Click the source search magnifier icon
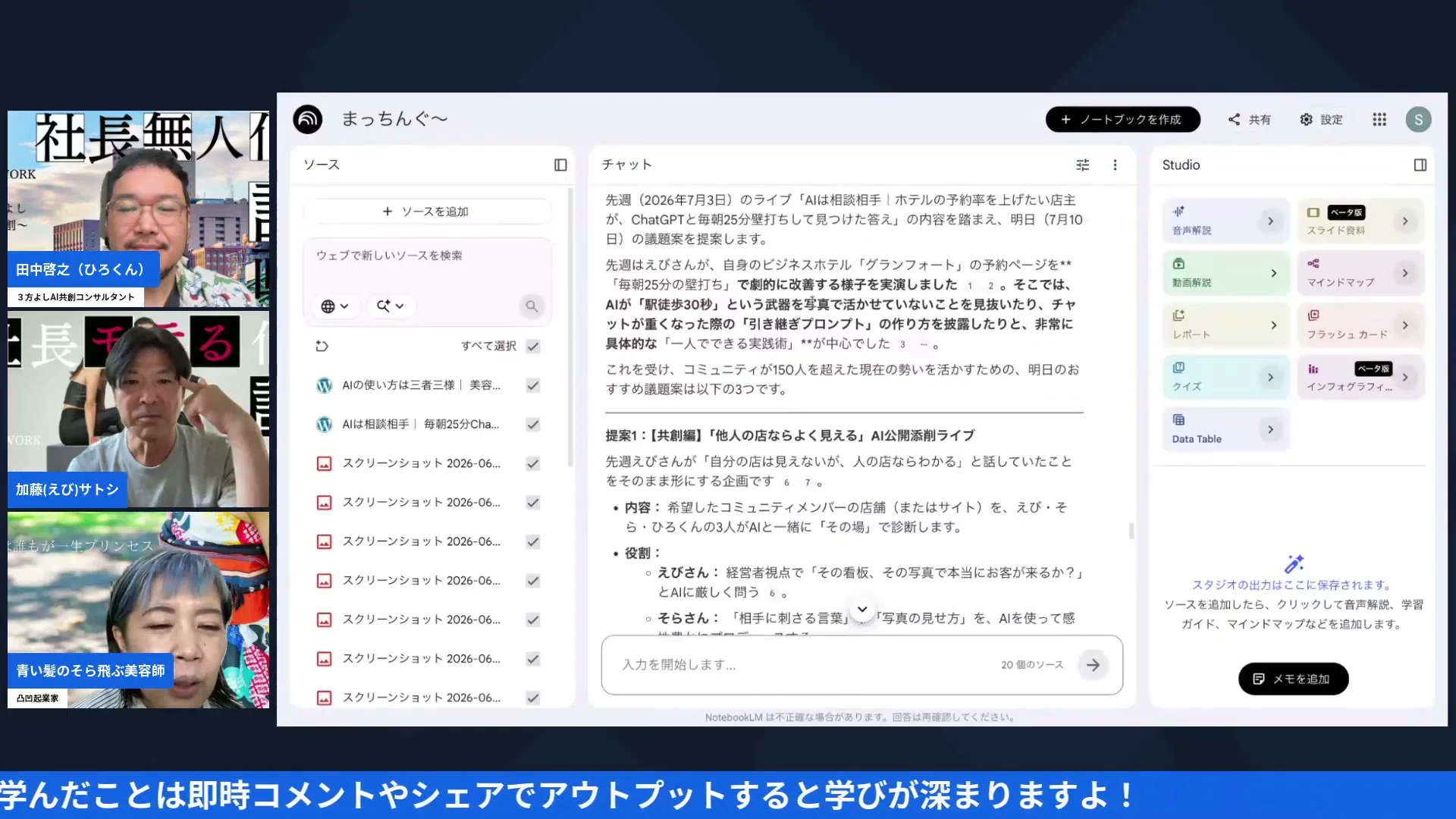This screenshot has height=819, width=1456. [532, 306]
